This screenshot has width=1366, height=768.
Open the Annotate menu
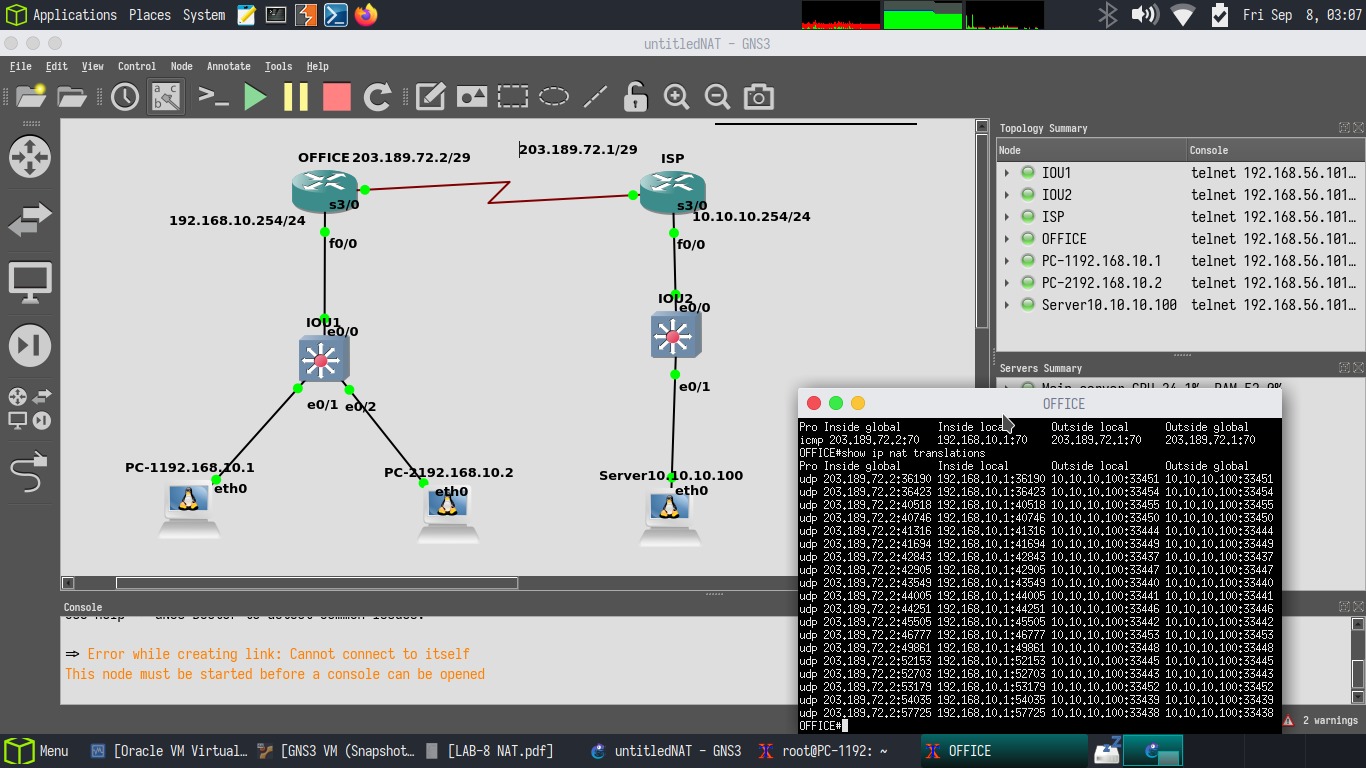click(x=229, y=66)
